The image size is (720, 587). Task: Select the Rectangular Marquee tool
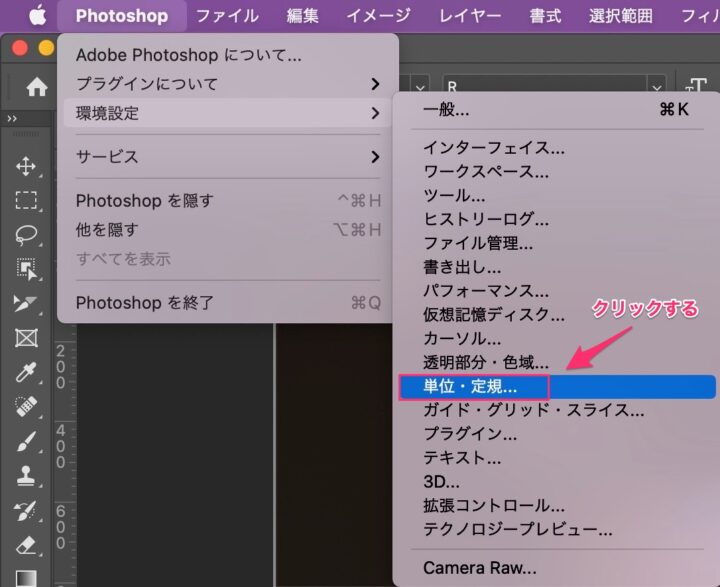(x=26, y=201)
